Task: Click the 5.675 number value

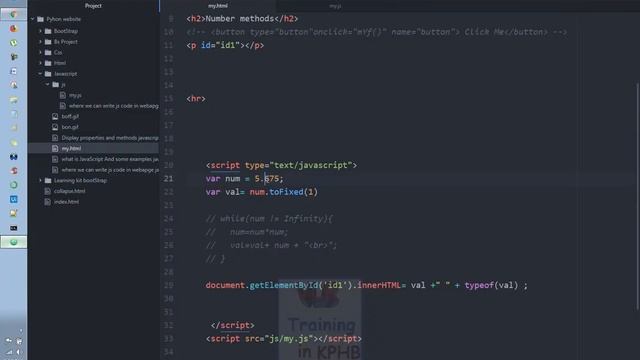Action: [267, 179]
